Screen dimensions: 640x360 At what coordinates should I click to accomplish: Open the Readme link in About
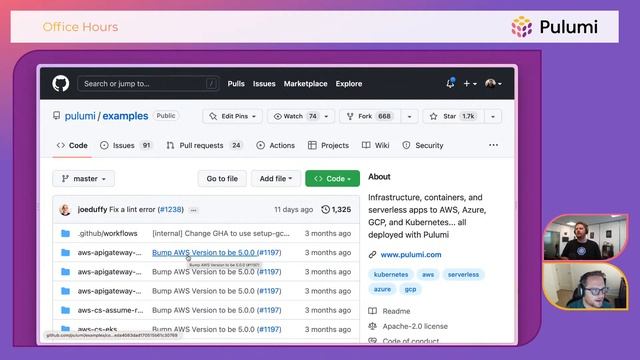click(396, 311)
